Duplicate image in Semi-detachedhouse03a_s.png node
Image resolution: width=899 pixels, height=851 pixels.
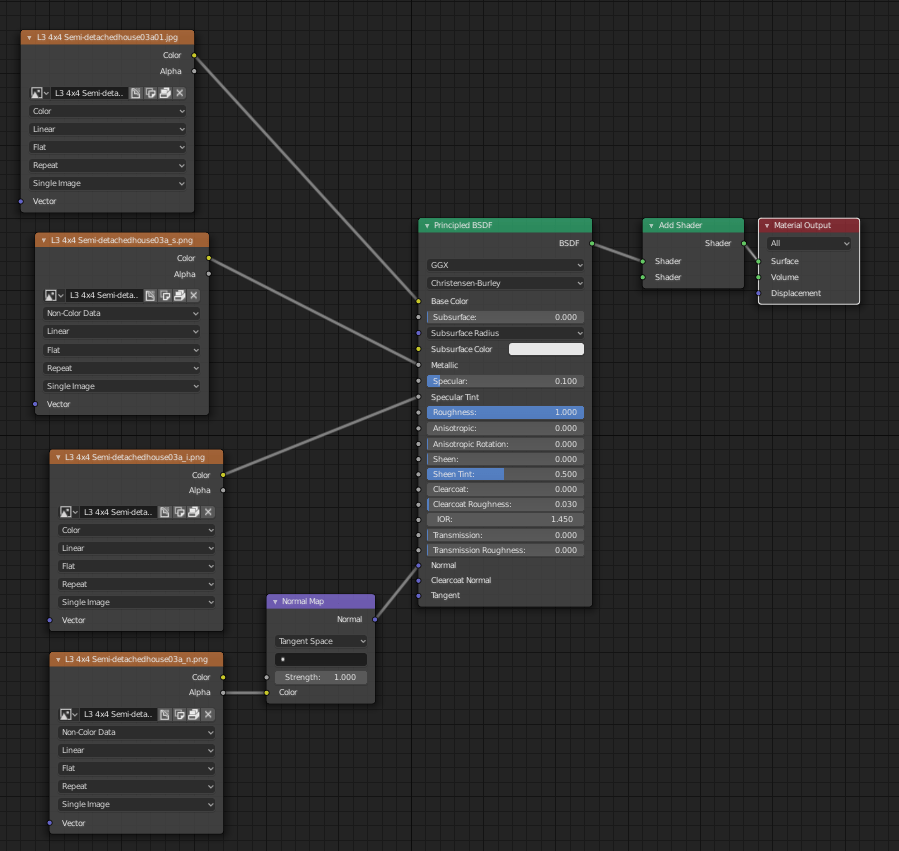point(165,295)
